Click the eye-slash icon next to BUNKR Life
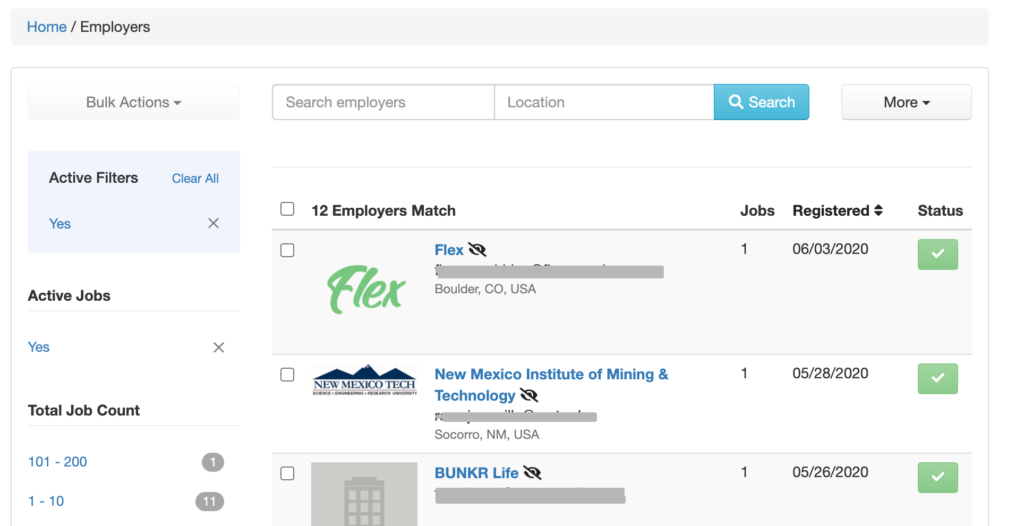Image resolution: width=1024 pixels, height=526 pixels. click(x=532, y=472)
